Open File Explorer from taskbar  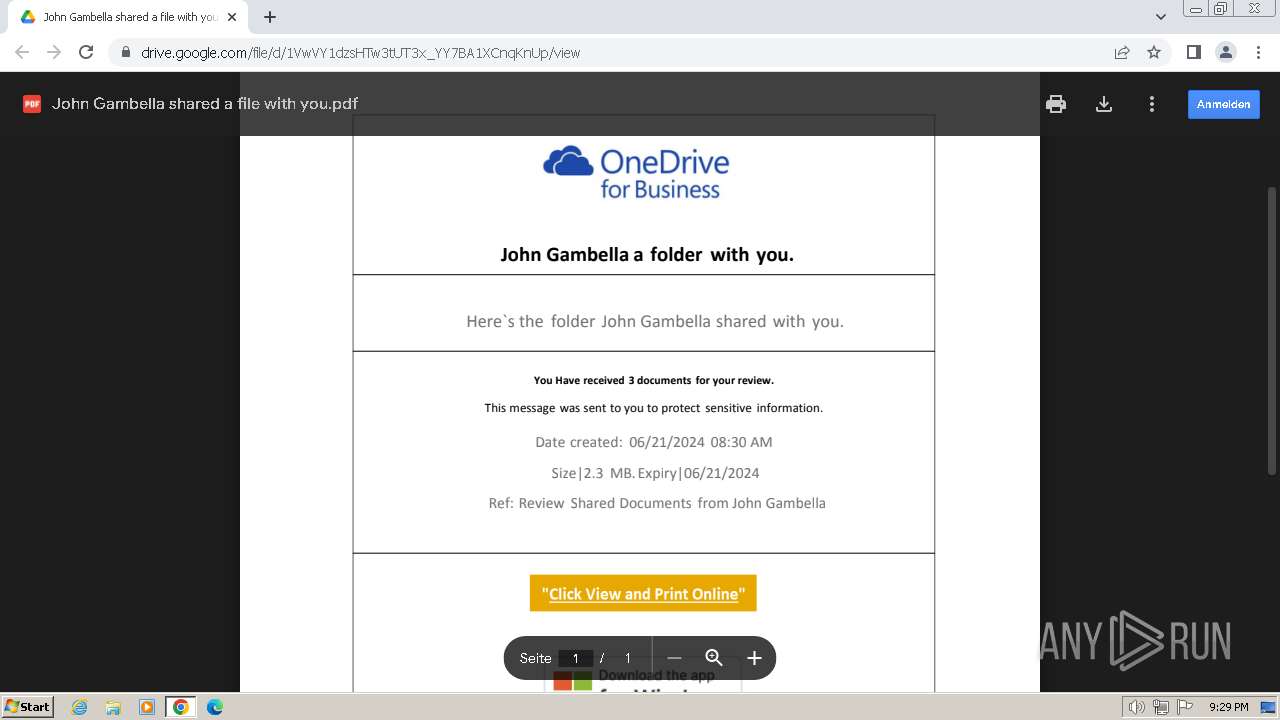pyautogui.click(x=113, y=707)
